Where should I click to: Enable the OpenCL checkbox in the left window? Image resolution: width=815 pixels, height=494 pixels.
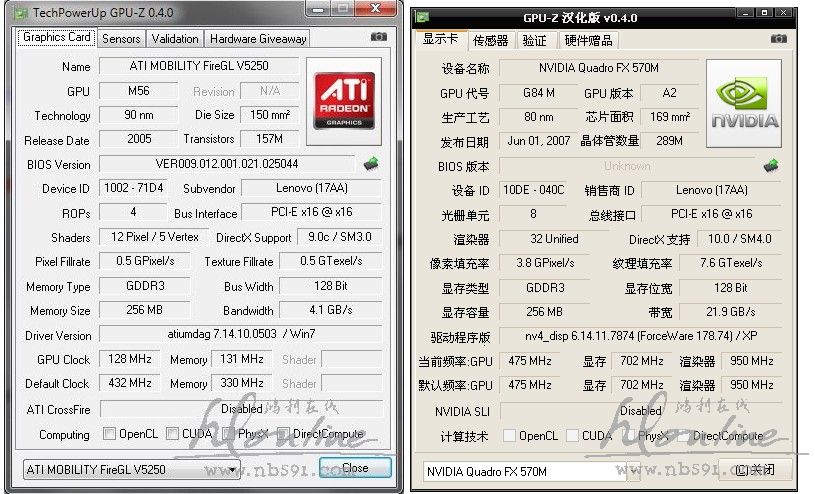(x=110, y=434)
